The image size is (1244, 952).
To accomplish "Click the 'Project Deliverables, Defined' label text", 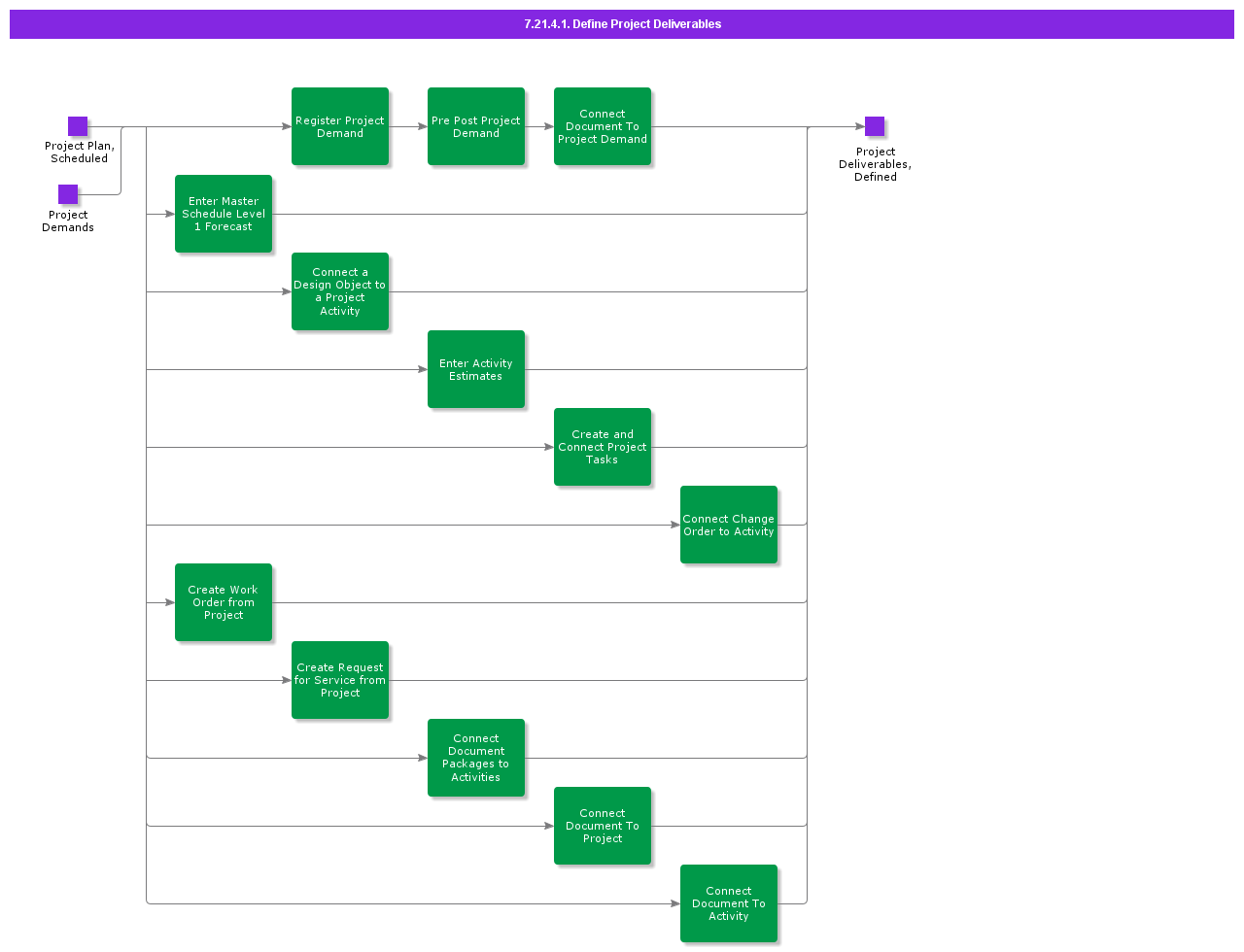I will pos(876,164).
